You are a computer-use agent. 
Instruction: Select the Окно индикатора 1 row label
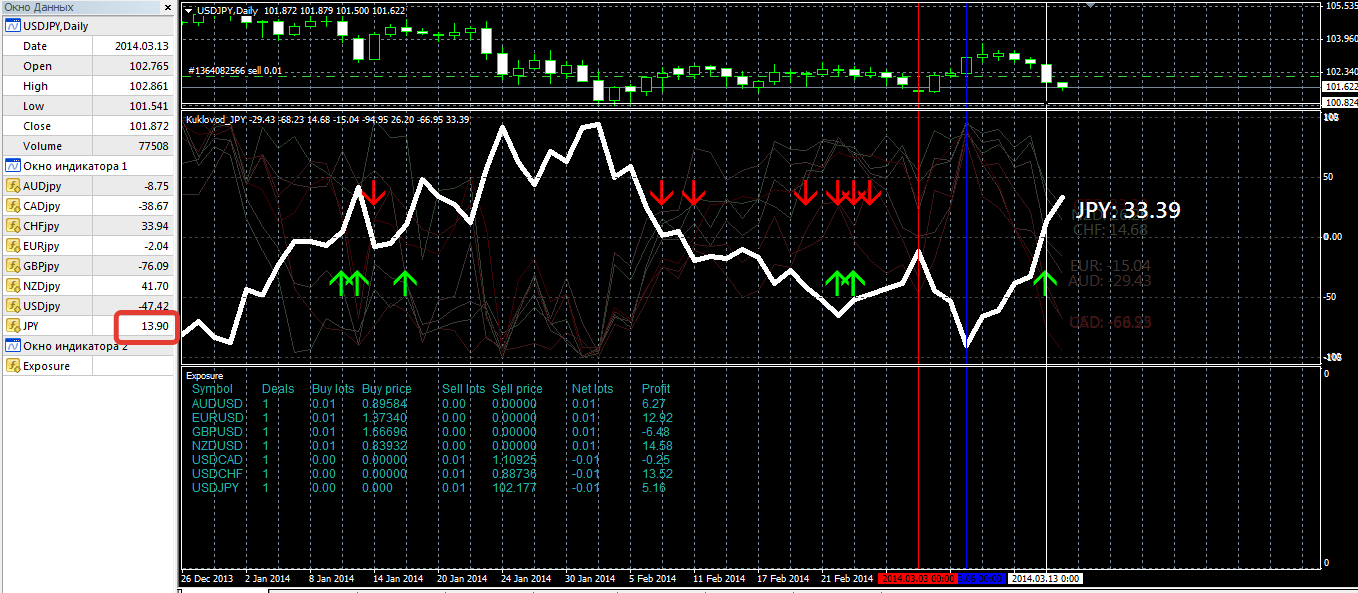point(76,166)
